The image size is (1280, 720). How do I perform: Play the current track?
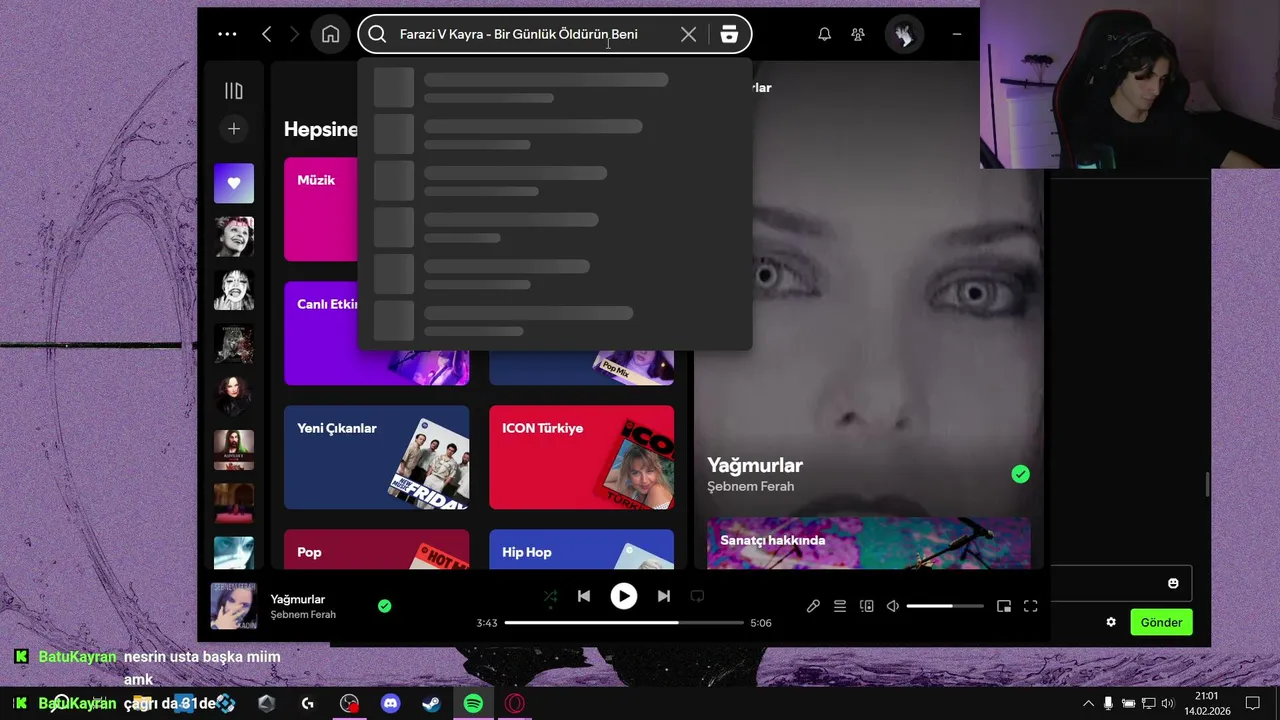click(624, 596)
